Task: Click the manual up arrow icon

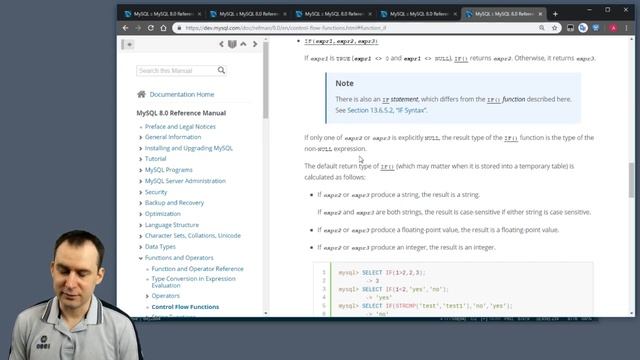Action: (243, 44)
